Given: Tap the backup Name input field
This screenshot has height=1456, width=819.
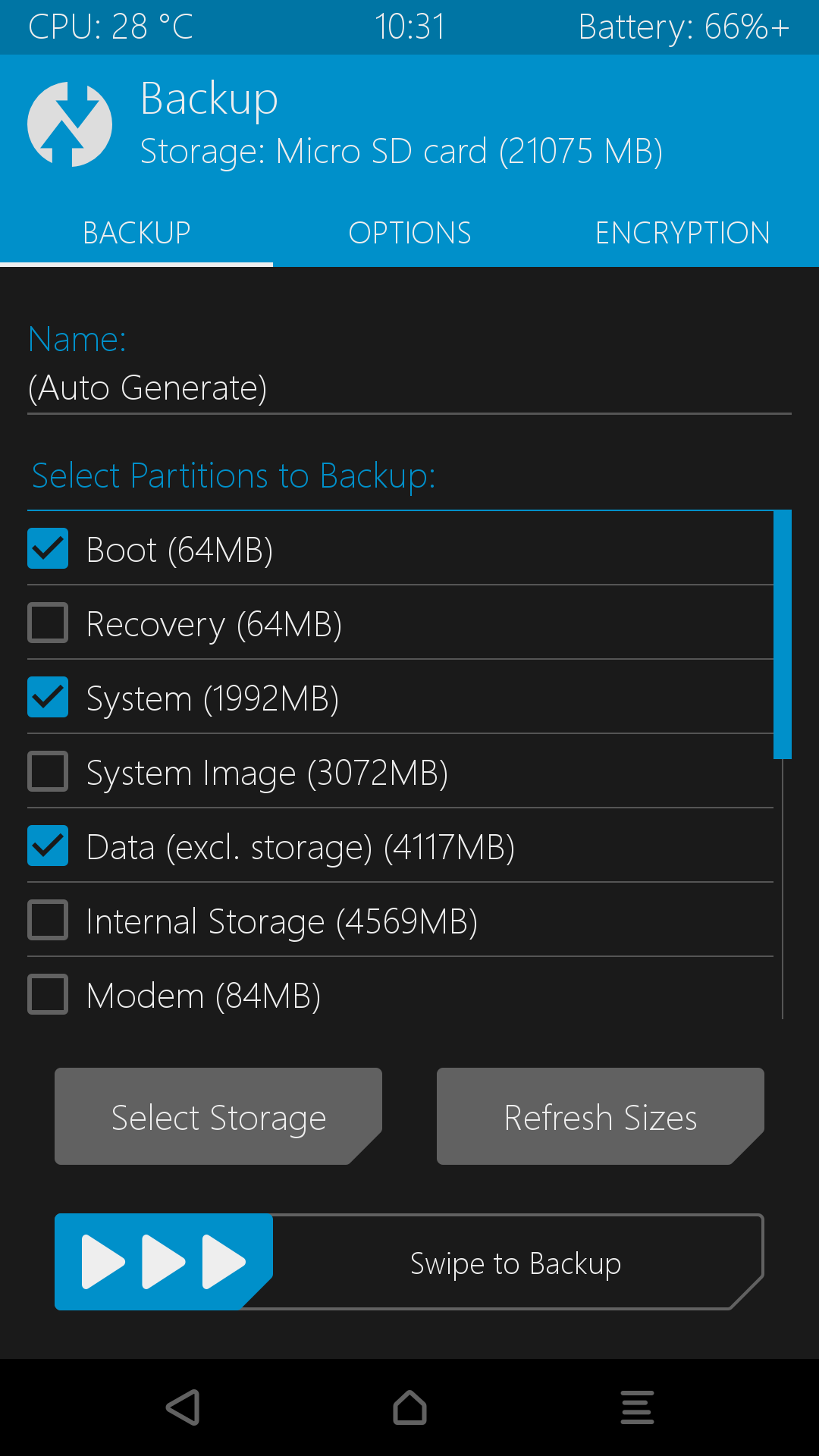Looking at the screenshot, I should click(409, 388).
